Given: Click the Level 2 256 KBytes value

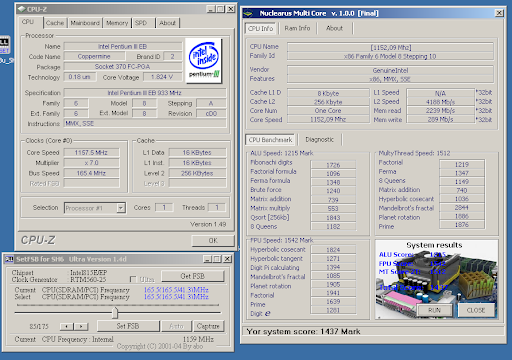Looking at the screenshot, I should click(197, 173).
